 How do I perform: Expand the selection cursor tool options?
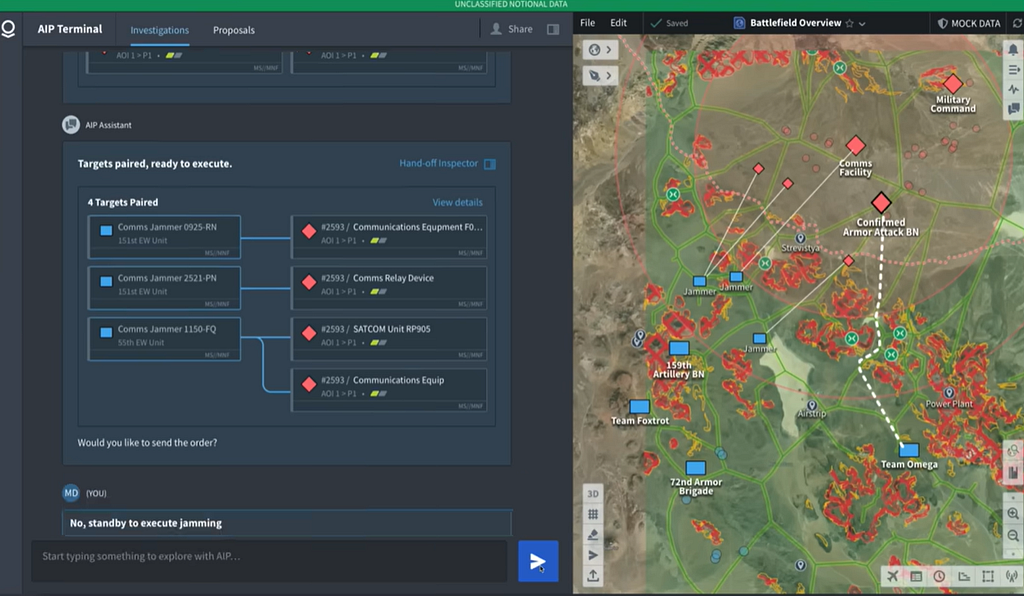(x=600, y=76)
